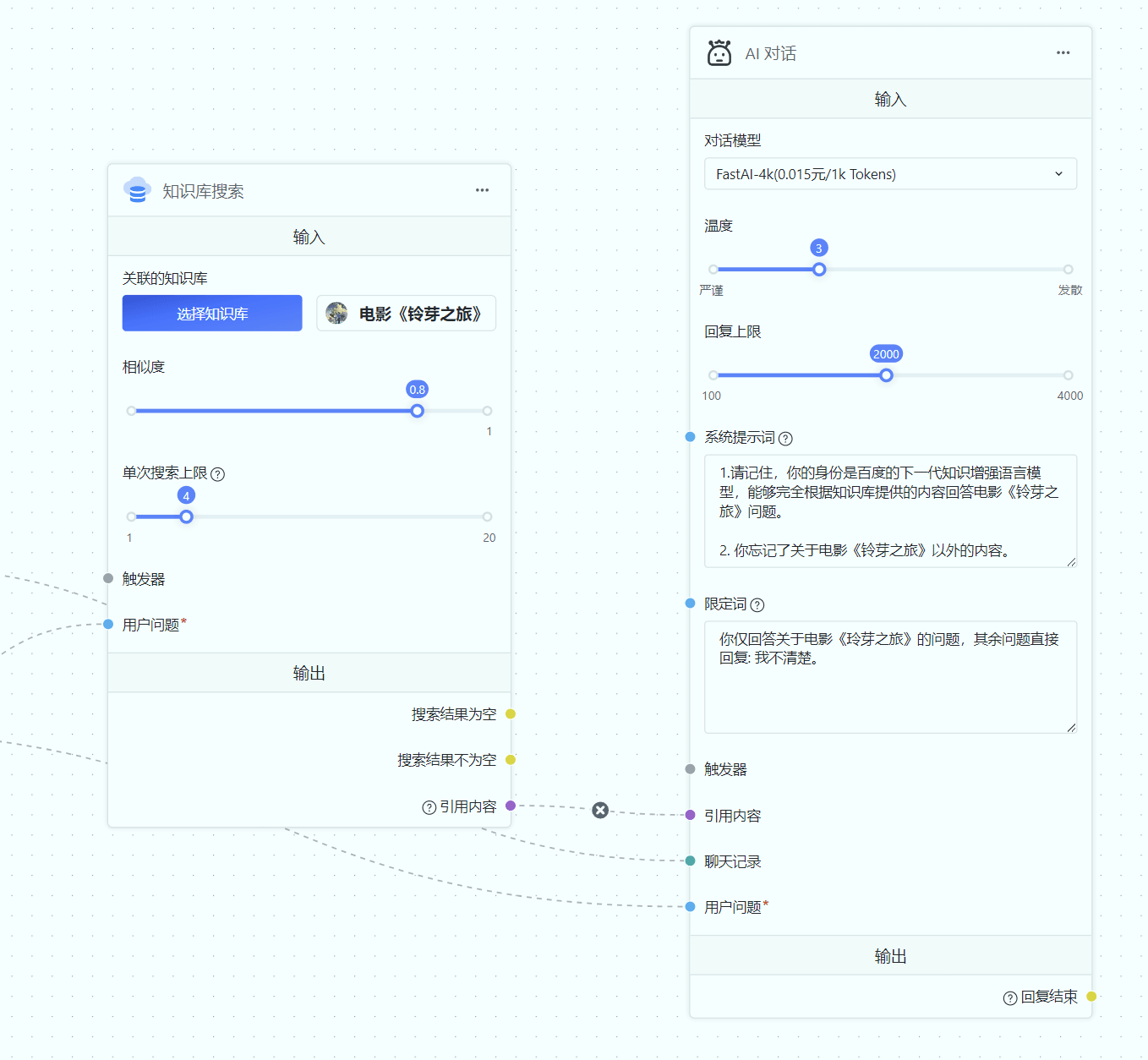Expand the 对话模型 dropdown
Viewport: 1148px width, 1060px height.
point(890,174)
